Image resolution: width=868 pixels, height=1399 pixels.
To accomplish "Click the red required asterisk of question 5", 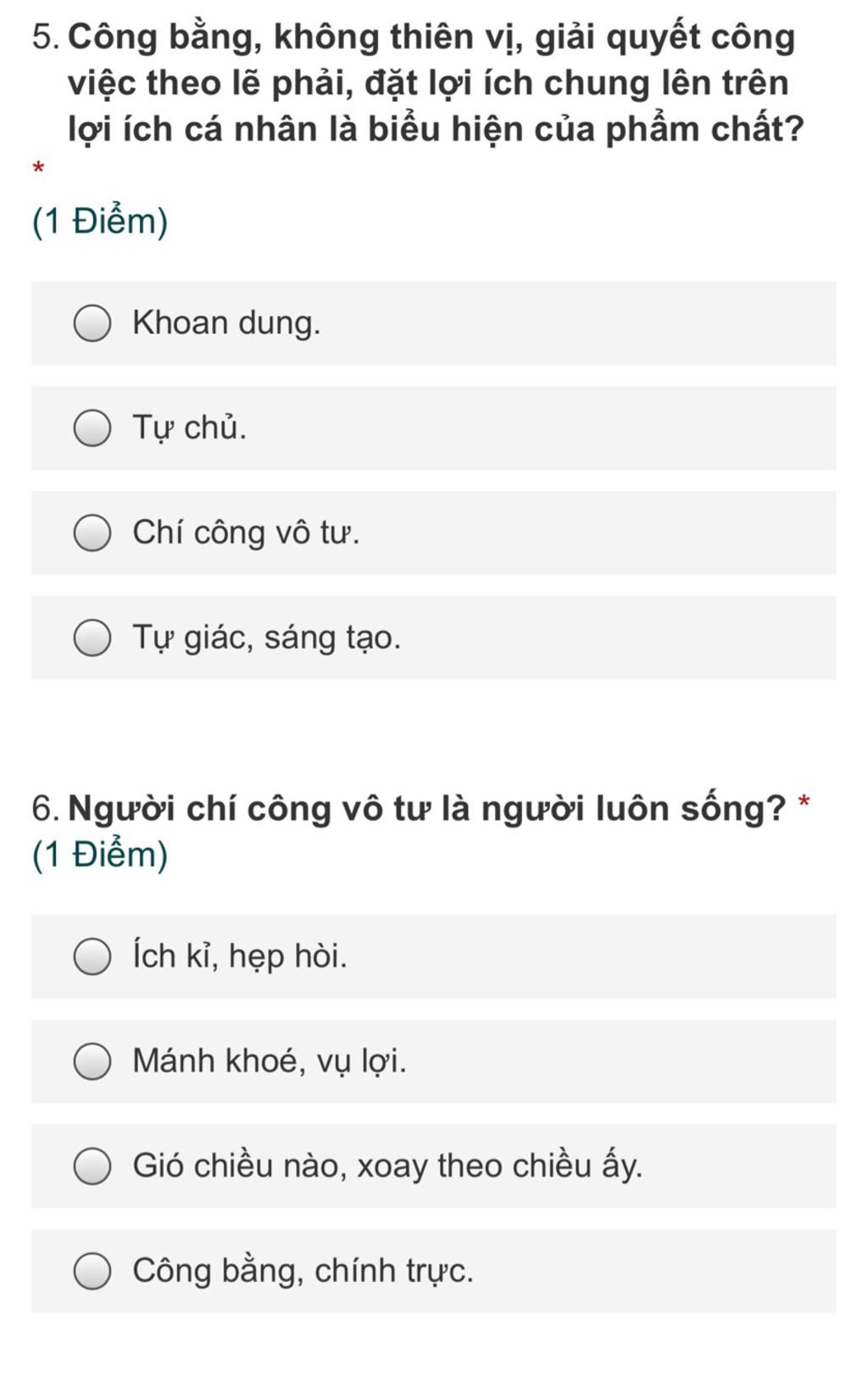I will coord(38,169).
